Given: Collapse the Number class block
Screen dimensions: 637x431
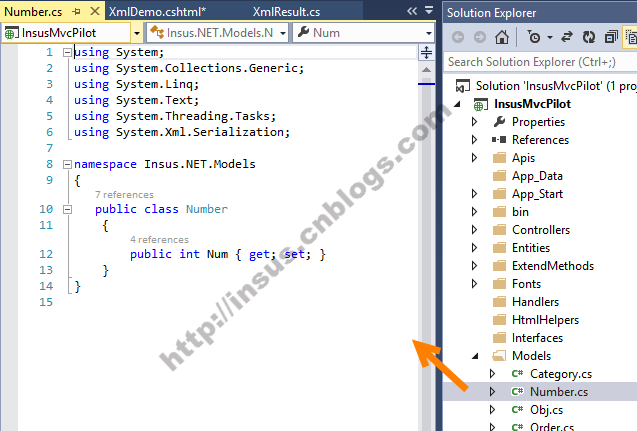Looking at the screenshot, I should pyautogui.click(x=67, y=210).
